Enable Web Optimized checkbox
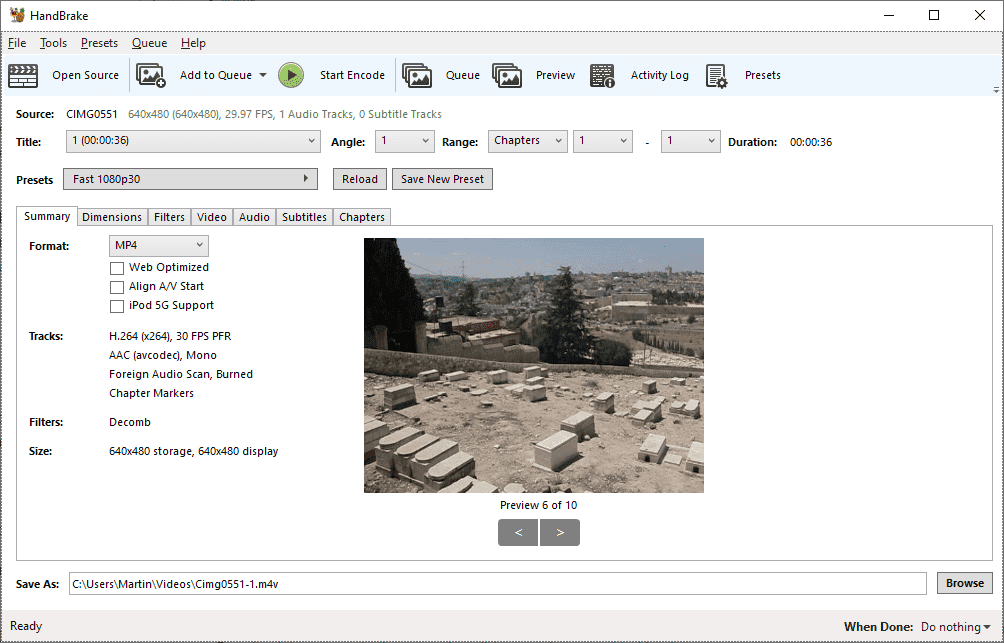Screen dimensions: 1004x643 tap(117, 268)
